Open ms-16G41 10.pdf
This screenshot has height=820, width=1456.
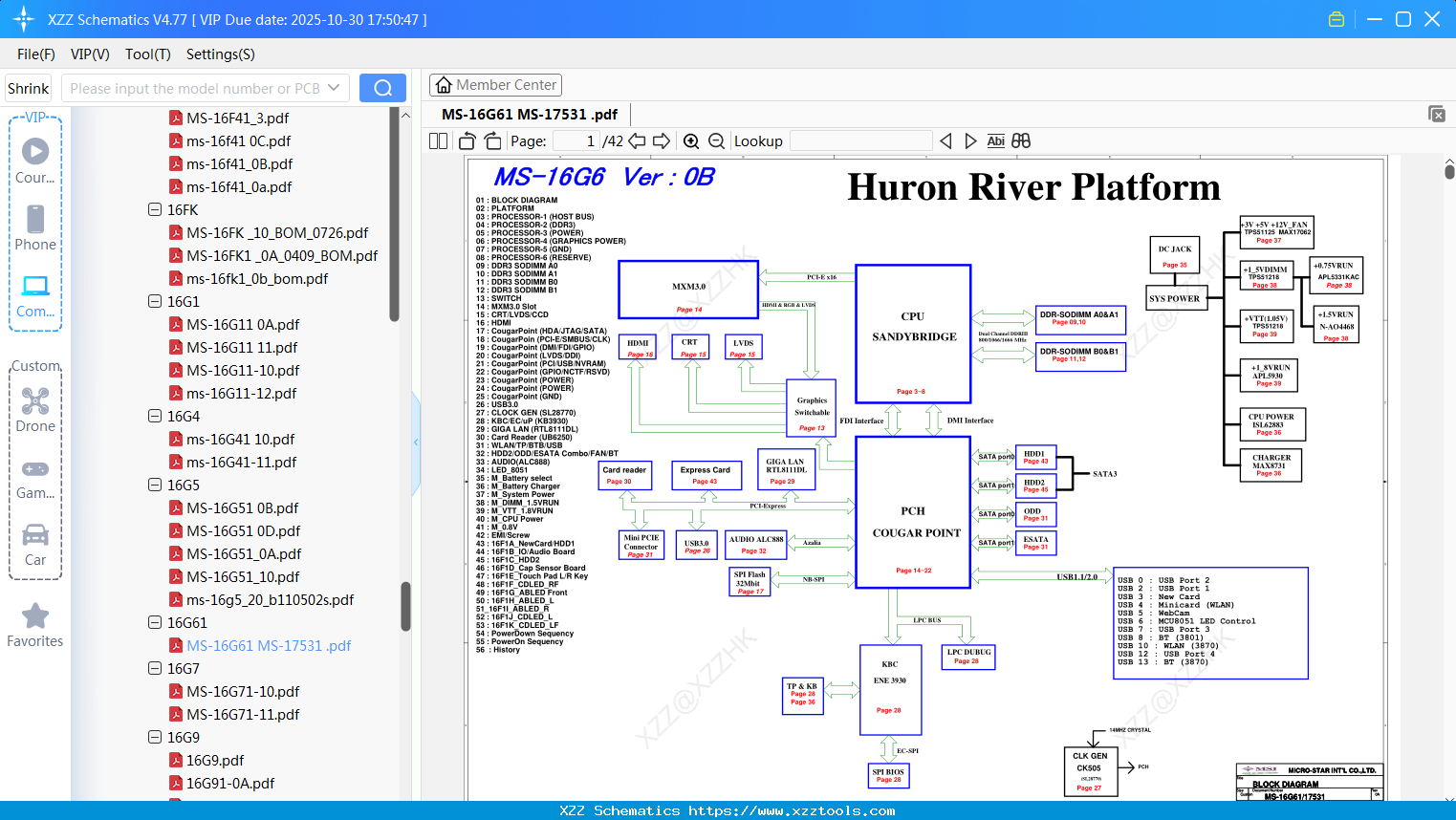pos(241,439)
